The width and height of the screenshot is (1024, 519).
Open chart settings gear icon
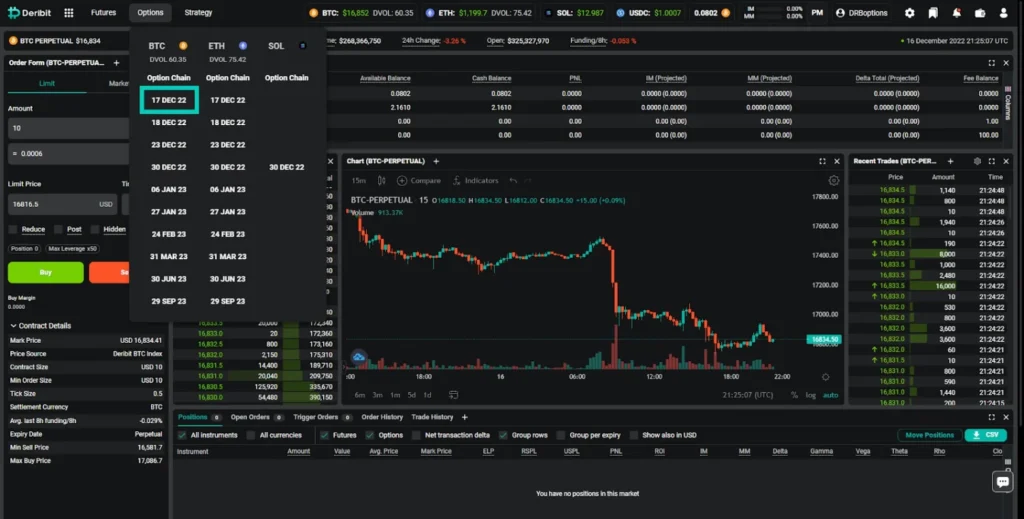click(x=834, y=181)
